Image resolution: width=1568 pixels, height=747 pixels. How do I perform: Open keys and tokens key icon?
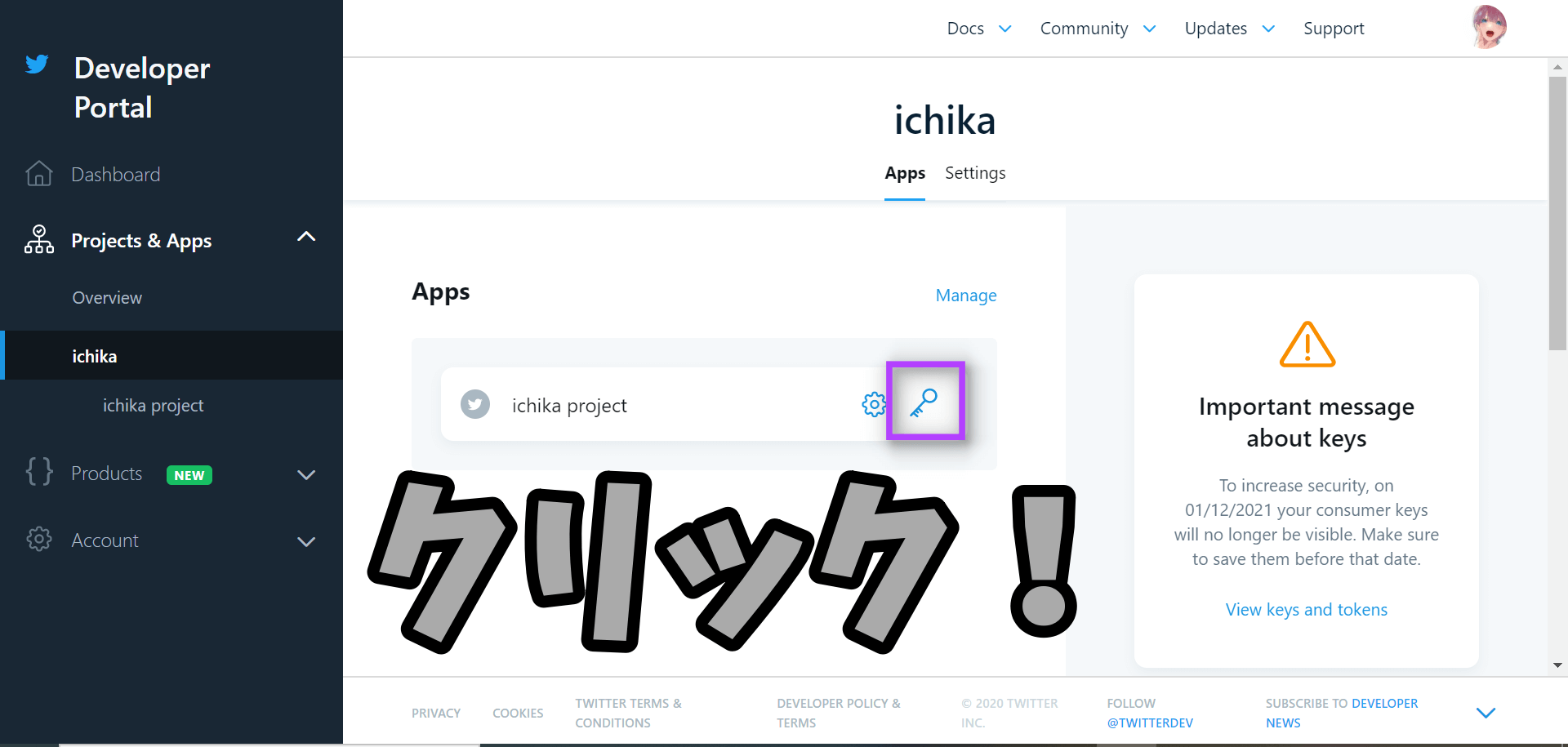point(924,402)
